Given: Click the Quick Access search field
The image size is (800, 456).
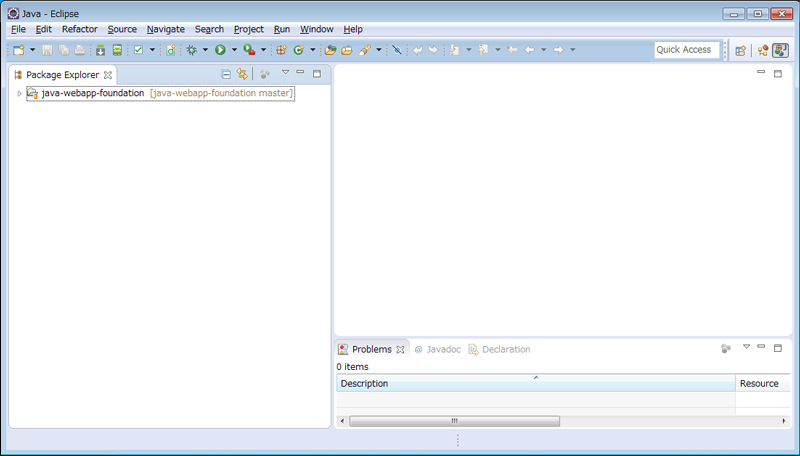Looking at the screenshot, I should coord(686,50).
